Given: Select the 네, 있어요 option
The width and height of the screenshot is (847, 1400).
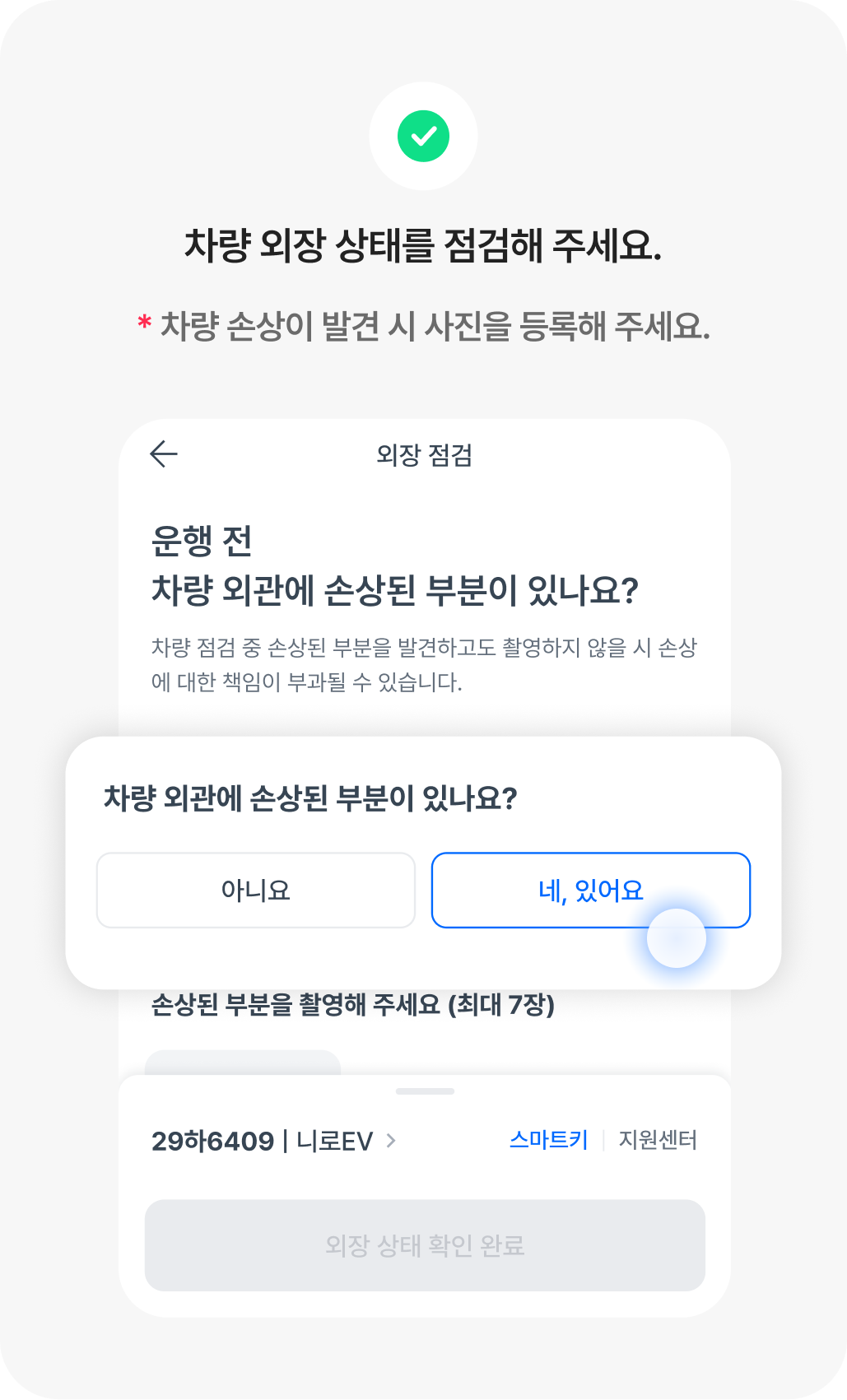Looking at the screenshot, I should [590, 890].
